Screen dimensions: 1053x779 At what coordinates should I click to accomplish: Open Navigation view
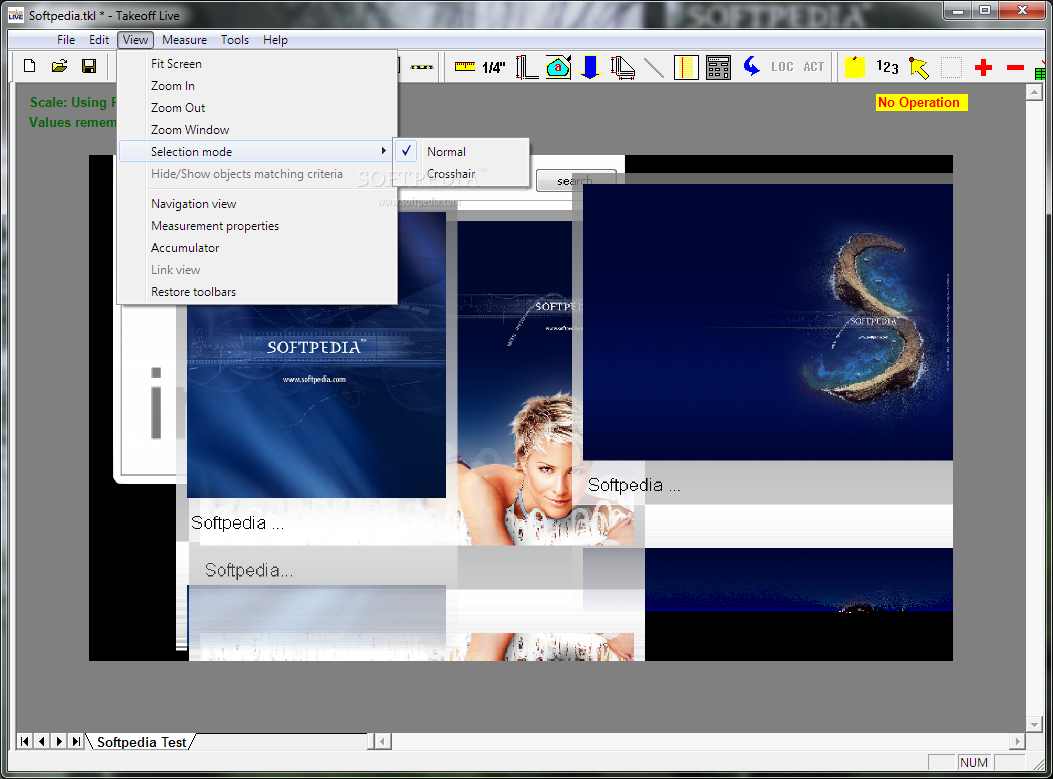257,203
